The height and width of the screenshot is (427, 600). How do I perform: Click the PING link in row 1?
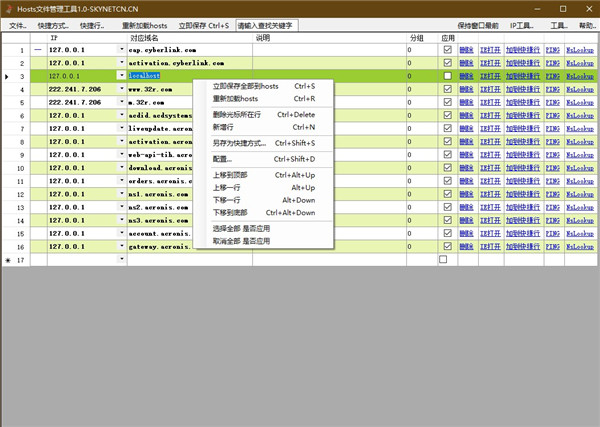pos(546,49)
